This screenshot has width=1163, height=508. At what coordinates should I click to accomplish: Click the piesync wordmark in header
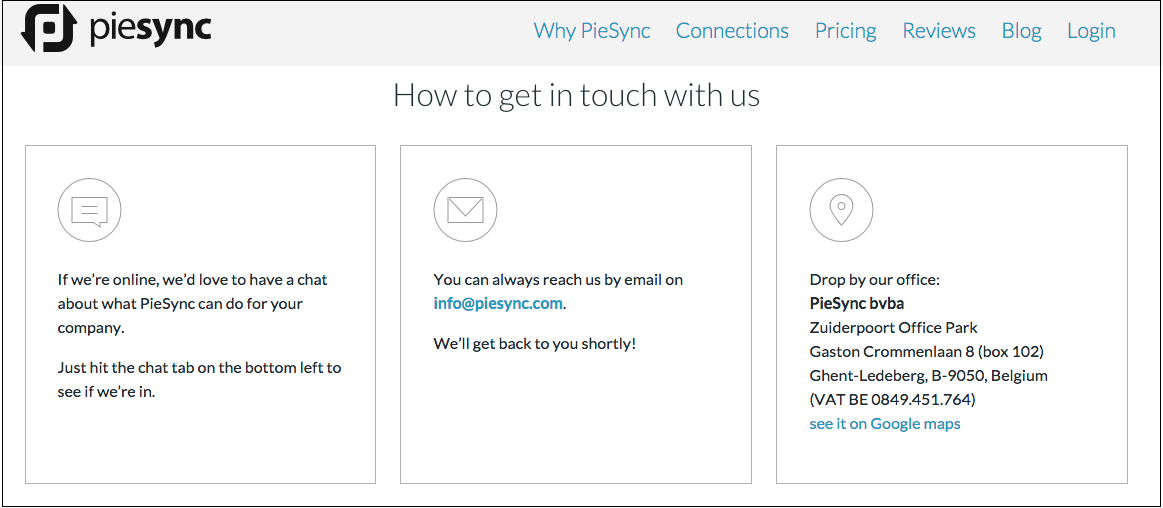point(150,30)
